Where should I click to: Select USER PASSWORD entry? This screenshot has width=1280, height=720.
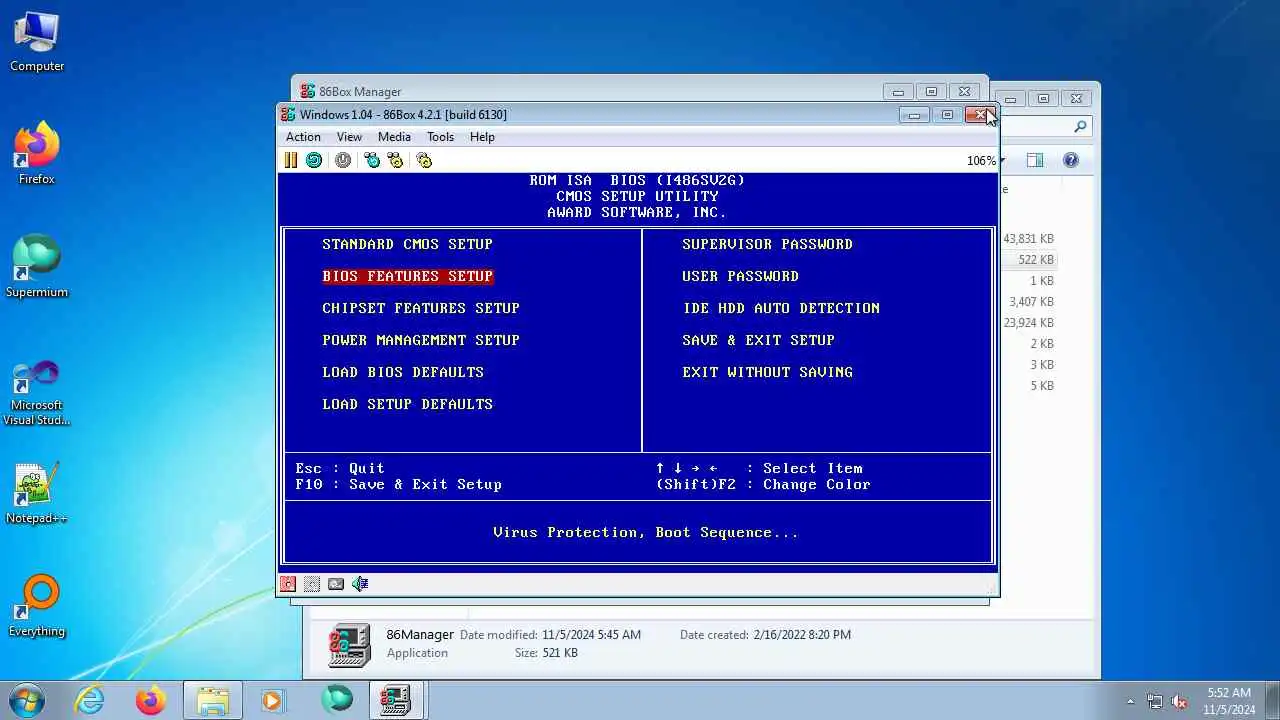(740, 276)
